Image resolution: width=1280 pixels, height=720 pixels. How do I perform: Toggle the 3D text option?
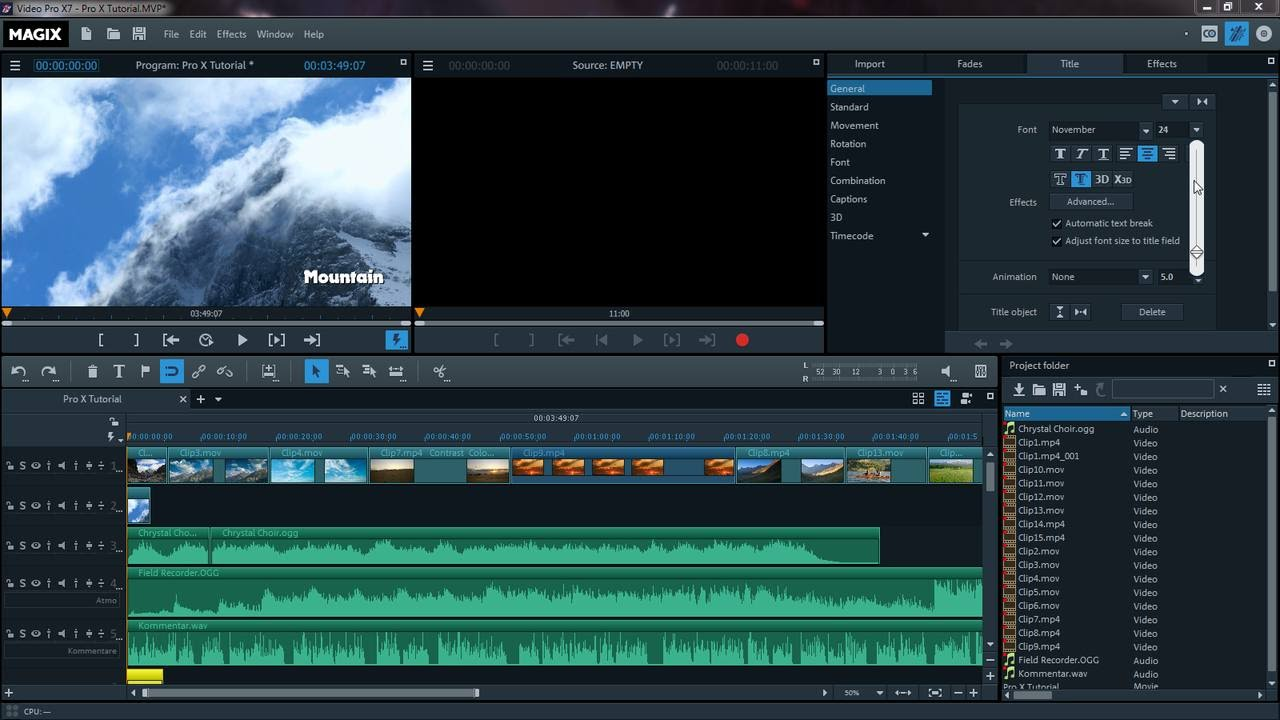click(x=1101, y=180)
